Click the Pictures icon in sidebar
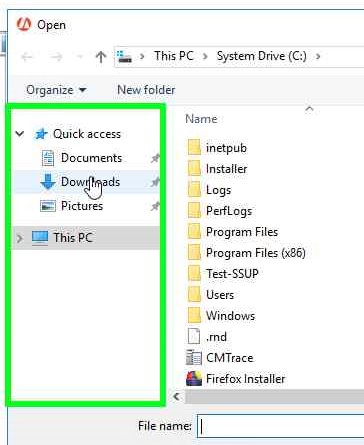The width and height of the screenshot is (364, 445). (x=48, y=206)
